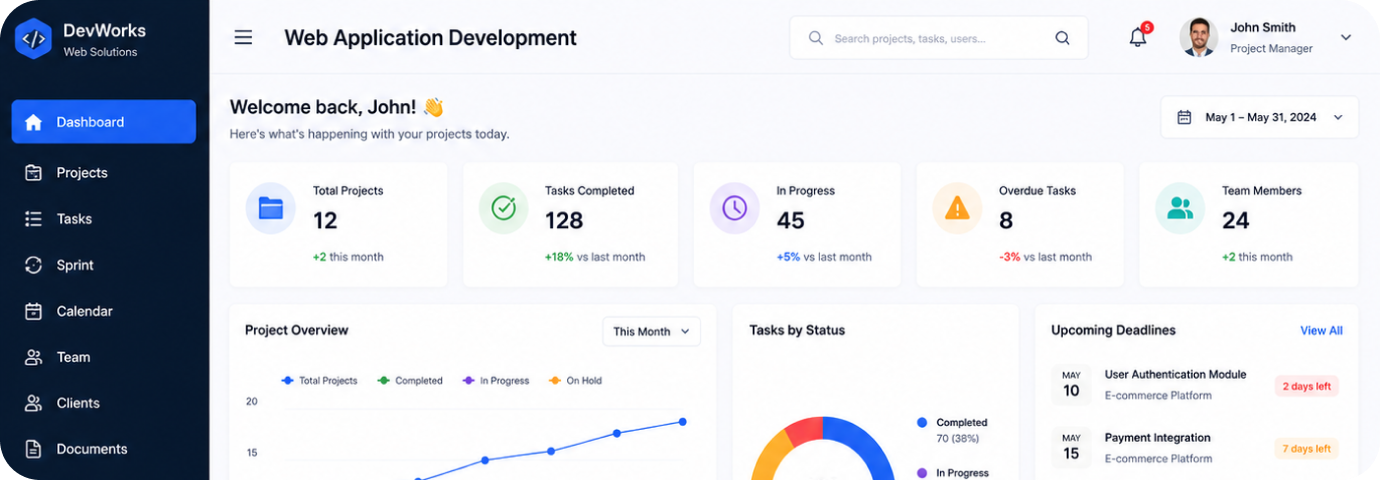Click the Tasks list icon in sidebar
Viewport: 1380px width, 480px height.
(x=33, y=218)
